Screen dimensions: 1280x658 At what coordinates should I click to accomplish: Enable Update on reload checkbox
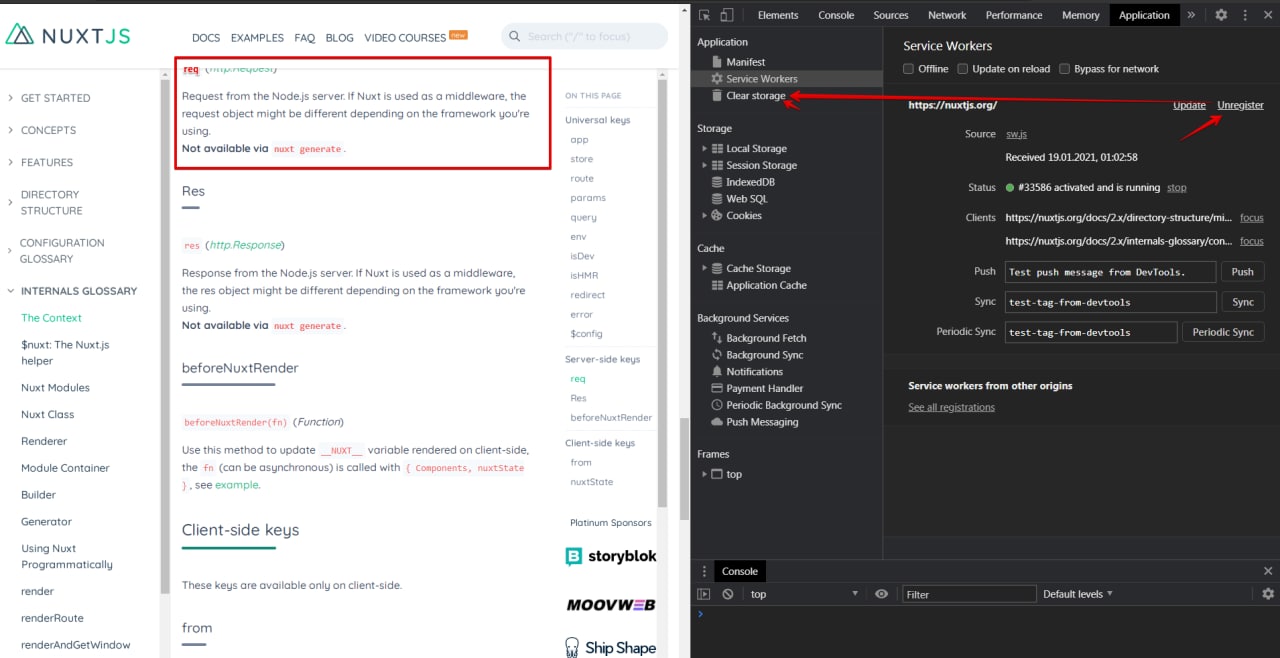(963, 69)
